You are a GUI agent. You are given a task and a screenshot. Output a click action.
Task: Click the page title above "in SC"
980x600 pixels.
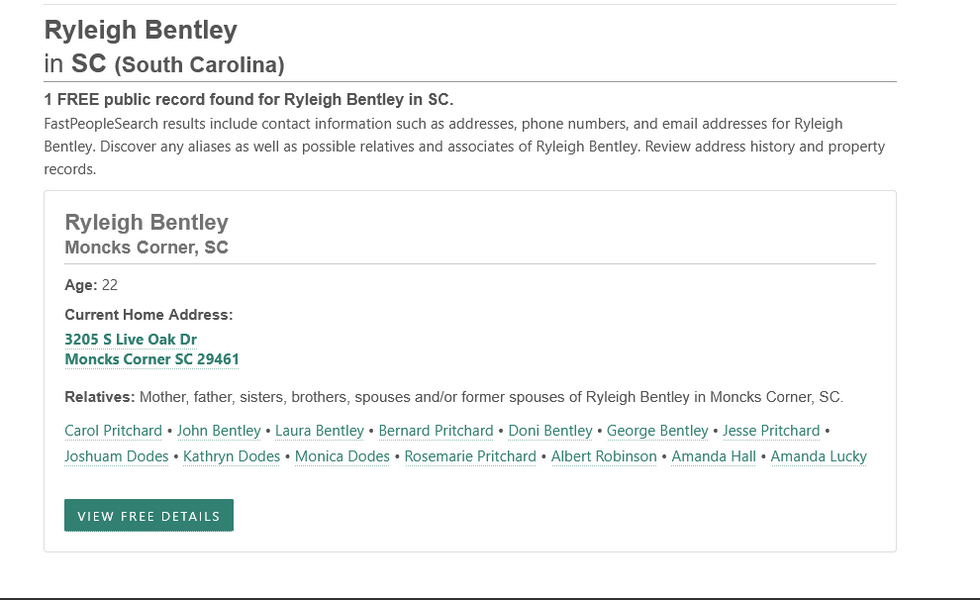click(x=141, y=30)
